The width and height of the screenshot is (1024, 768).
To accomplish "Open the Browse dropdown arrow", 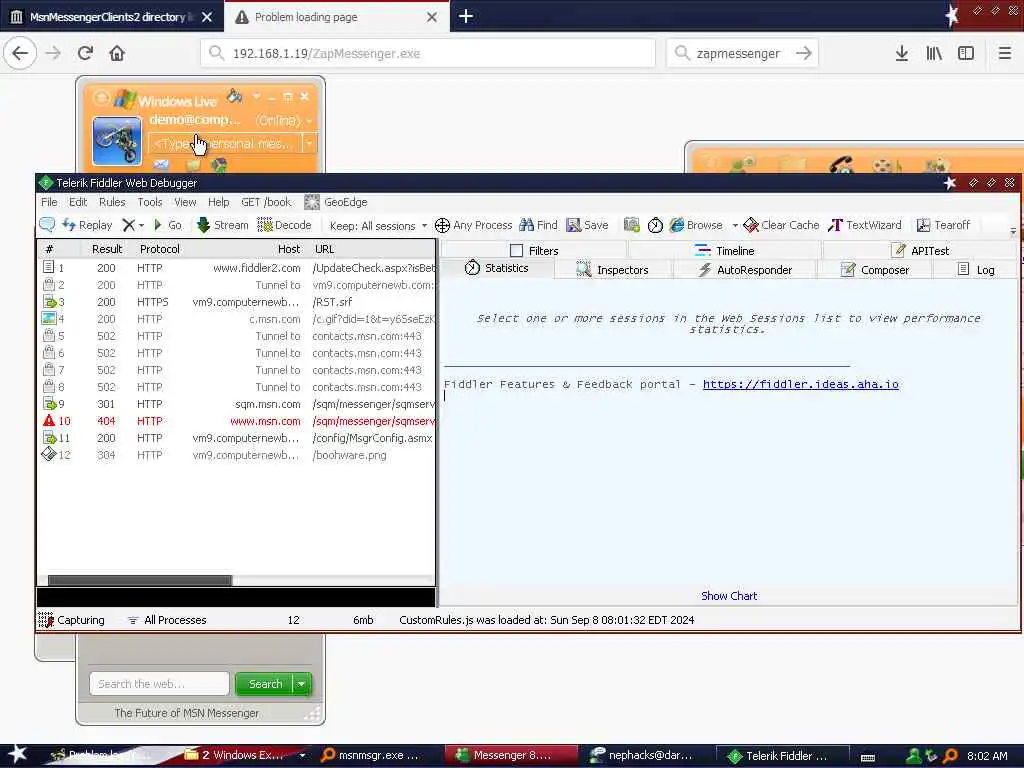I will click(x=735, y=225).
